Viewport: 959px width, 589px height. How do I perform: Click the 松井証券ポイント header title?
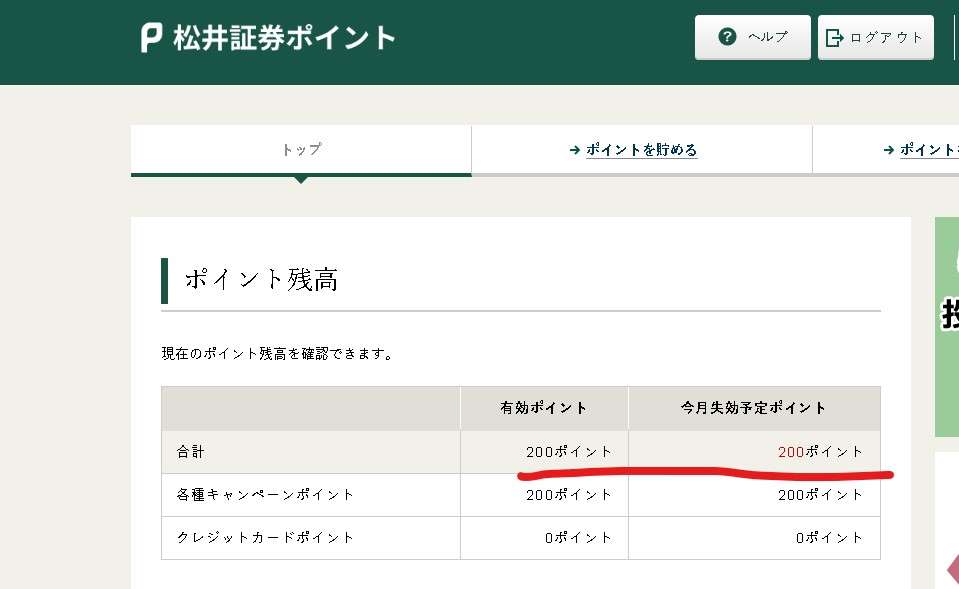click(x=284, y=38)
